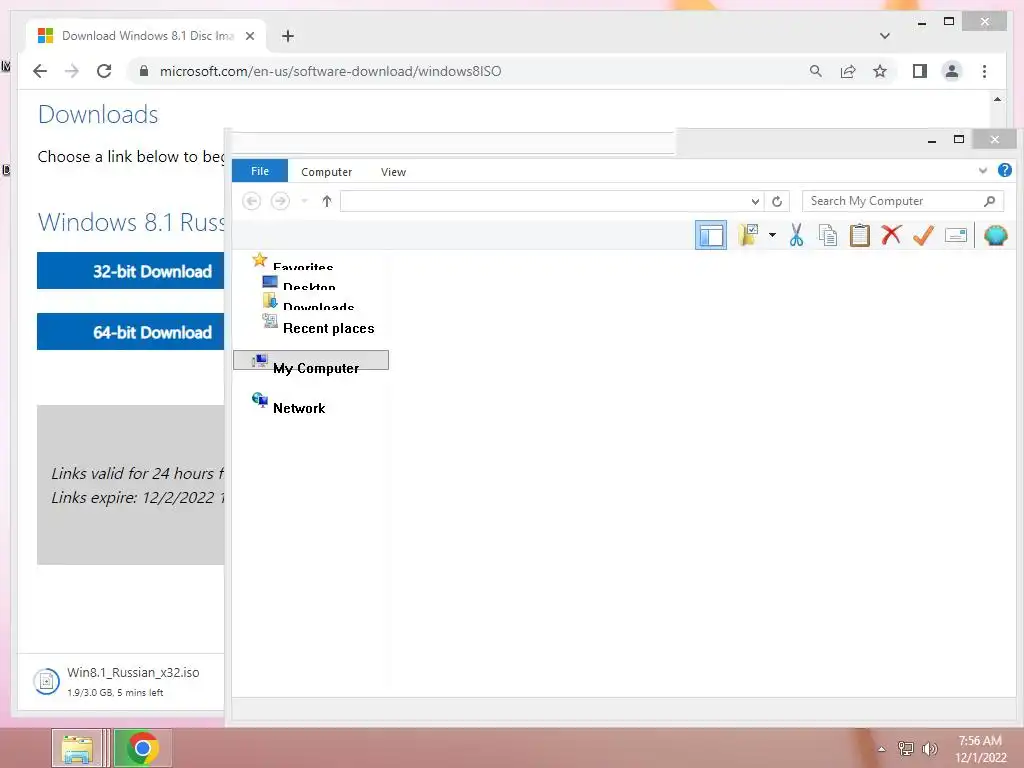Open the View ribbon tab
This screenshot has height=768, width=1024.
[x=393, y=172]
